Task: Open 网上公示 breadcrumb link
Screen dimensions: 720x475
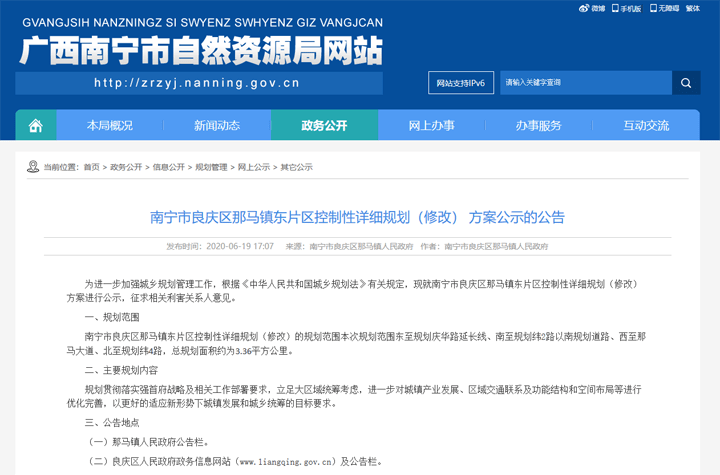Action: point(254,167)
